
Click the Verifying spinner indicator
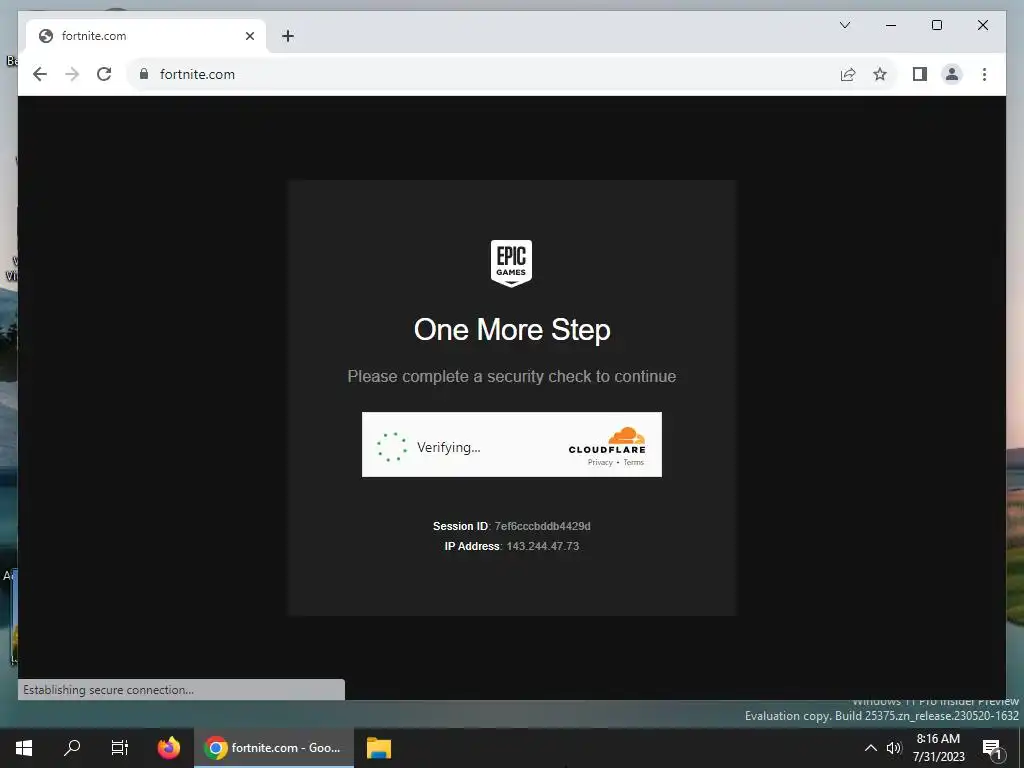(392, 447)
